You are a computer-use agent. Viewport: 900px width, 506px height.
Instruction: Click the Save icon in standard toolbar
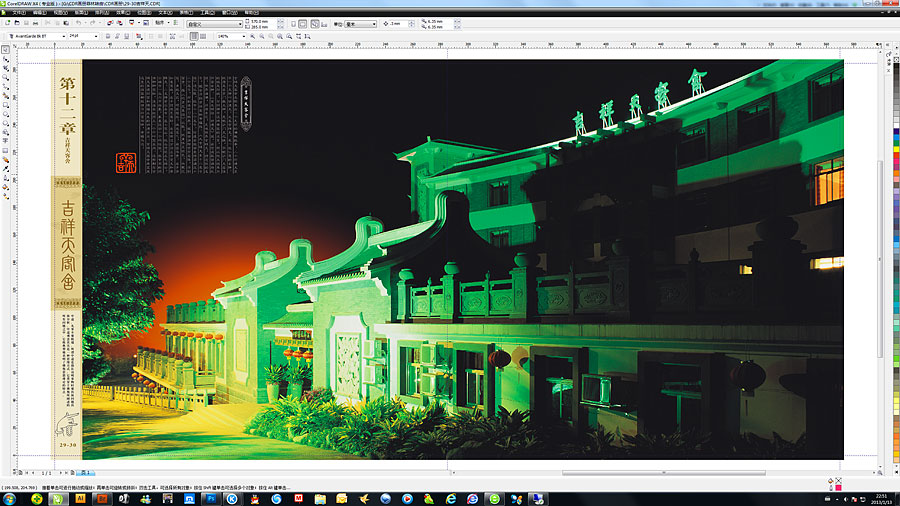click(26, 23)
